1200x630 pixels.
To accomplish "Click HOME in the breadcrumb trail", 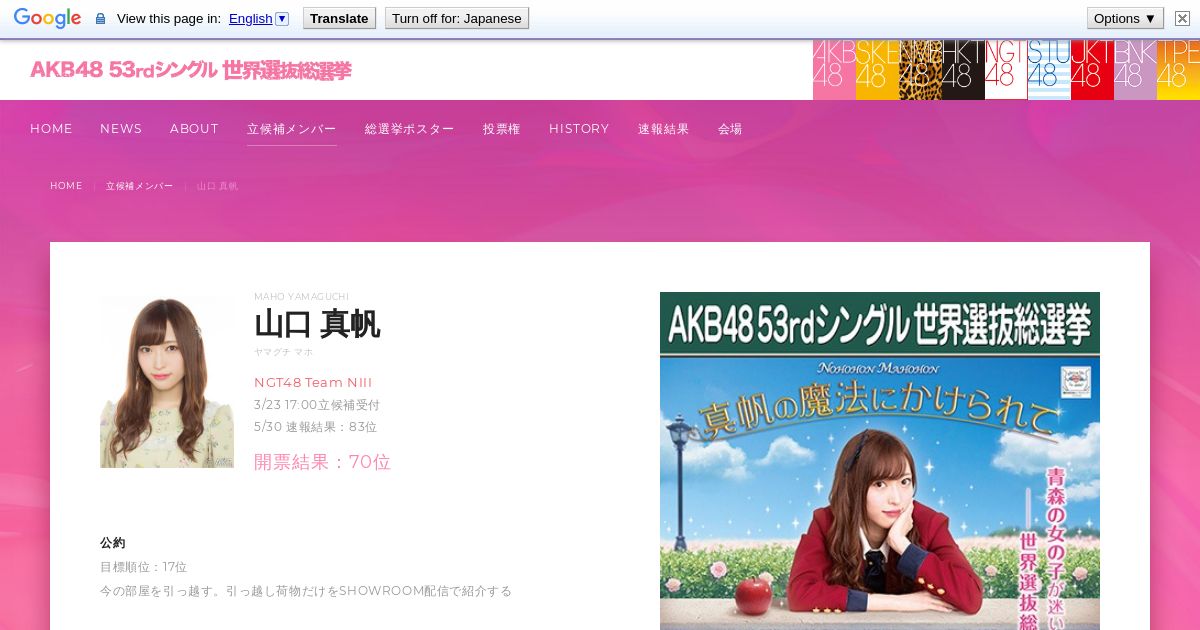I will (x=66, y=186).
